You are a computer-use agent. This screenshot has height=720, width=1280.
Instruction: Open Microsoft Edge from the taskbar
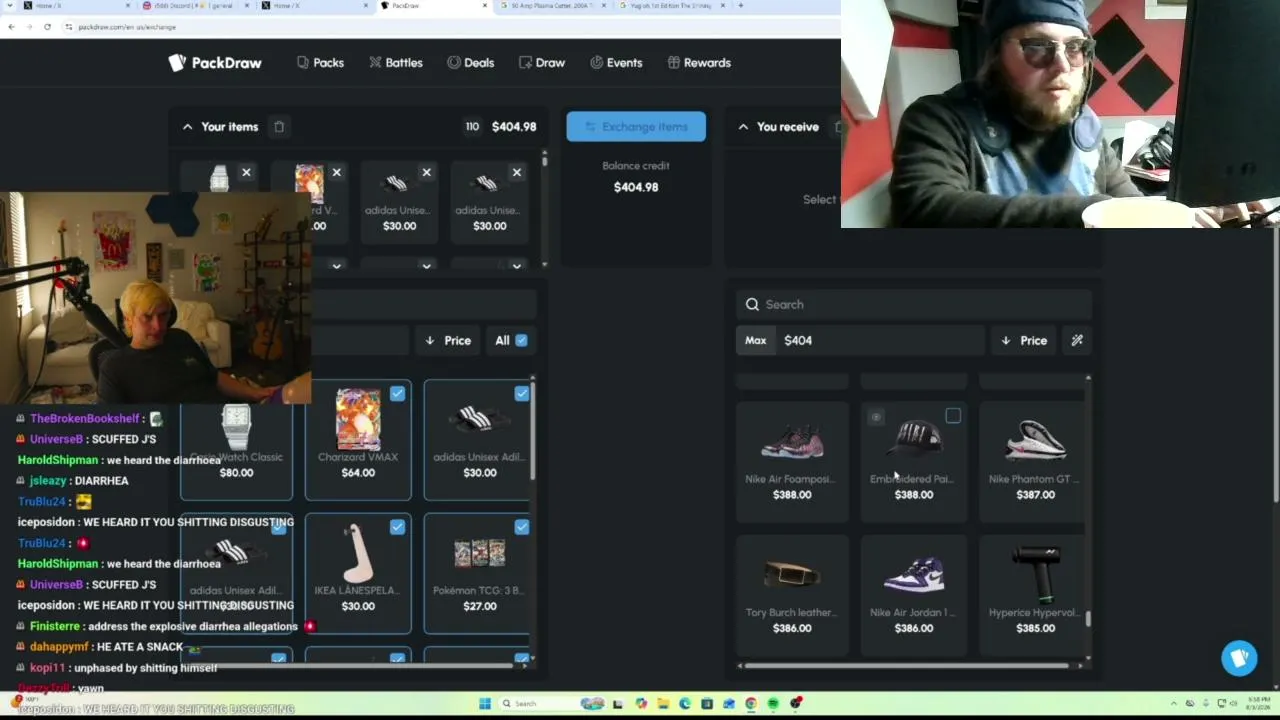point(685,704)
